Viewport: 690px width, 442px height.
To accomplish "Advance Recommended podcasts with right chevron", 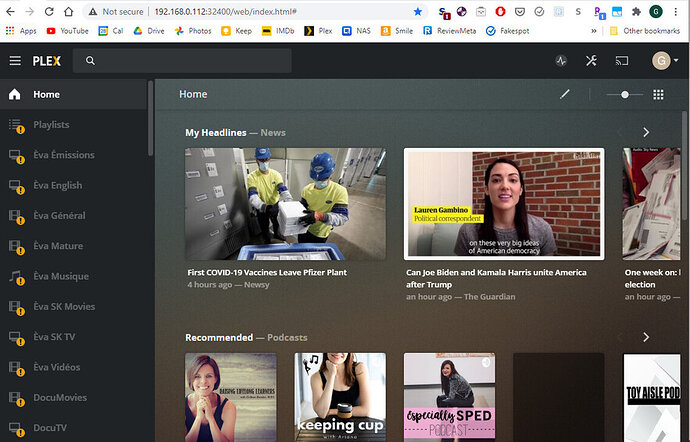I will (646, 337).
